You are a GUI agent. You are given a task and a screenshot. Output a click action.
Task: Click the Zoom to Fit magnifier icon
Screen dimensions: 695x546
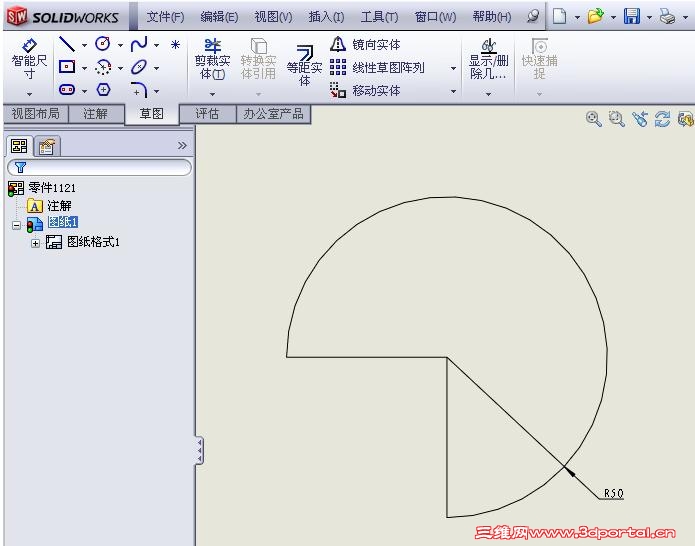click(593, 119)
